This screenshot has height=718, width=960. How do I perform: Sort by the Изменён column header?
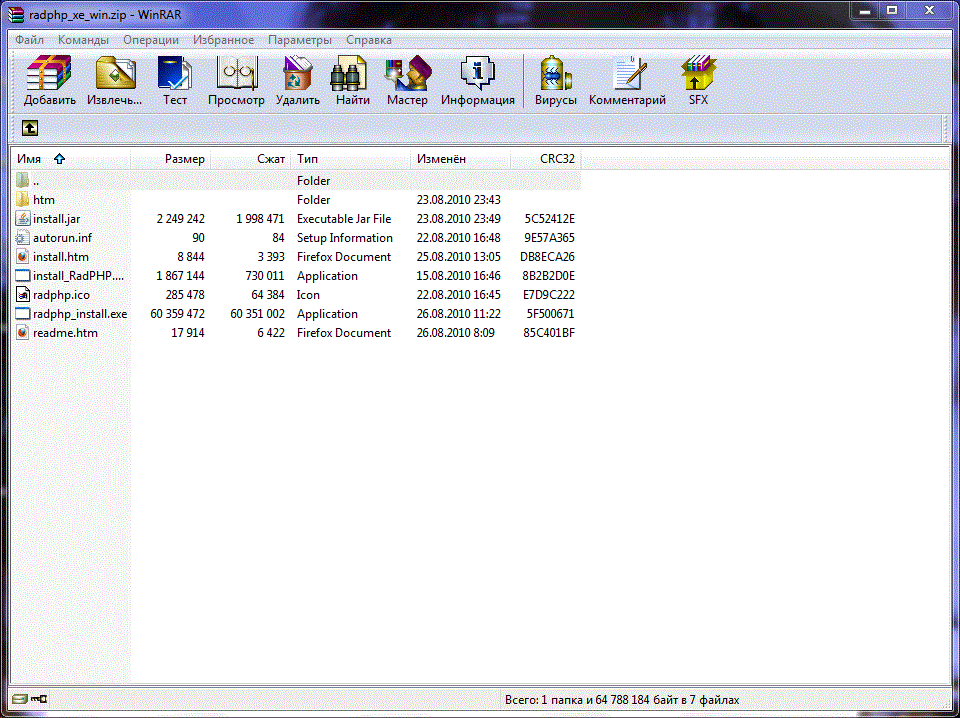pyautogui.click(x=461, y=159)
